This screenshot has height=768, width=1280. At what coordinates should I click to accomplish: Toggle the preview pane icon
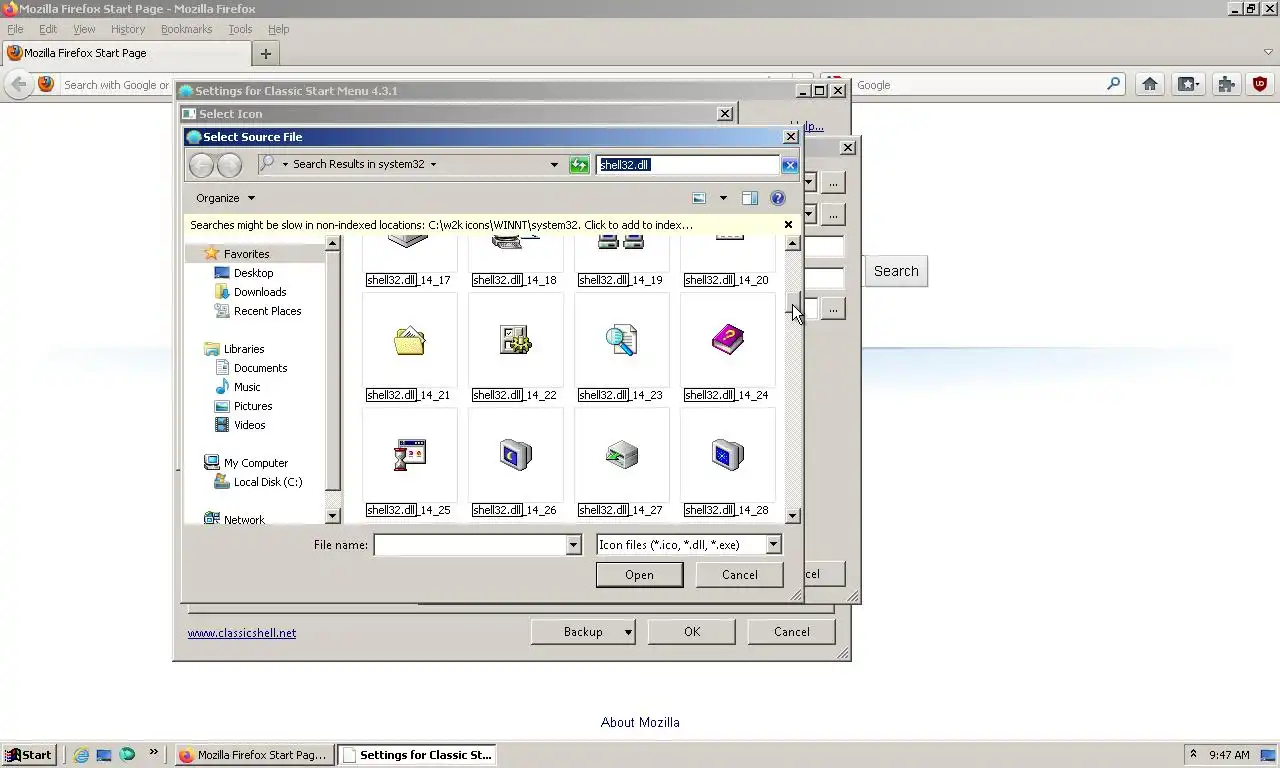[750, 198]
